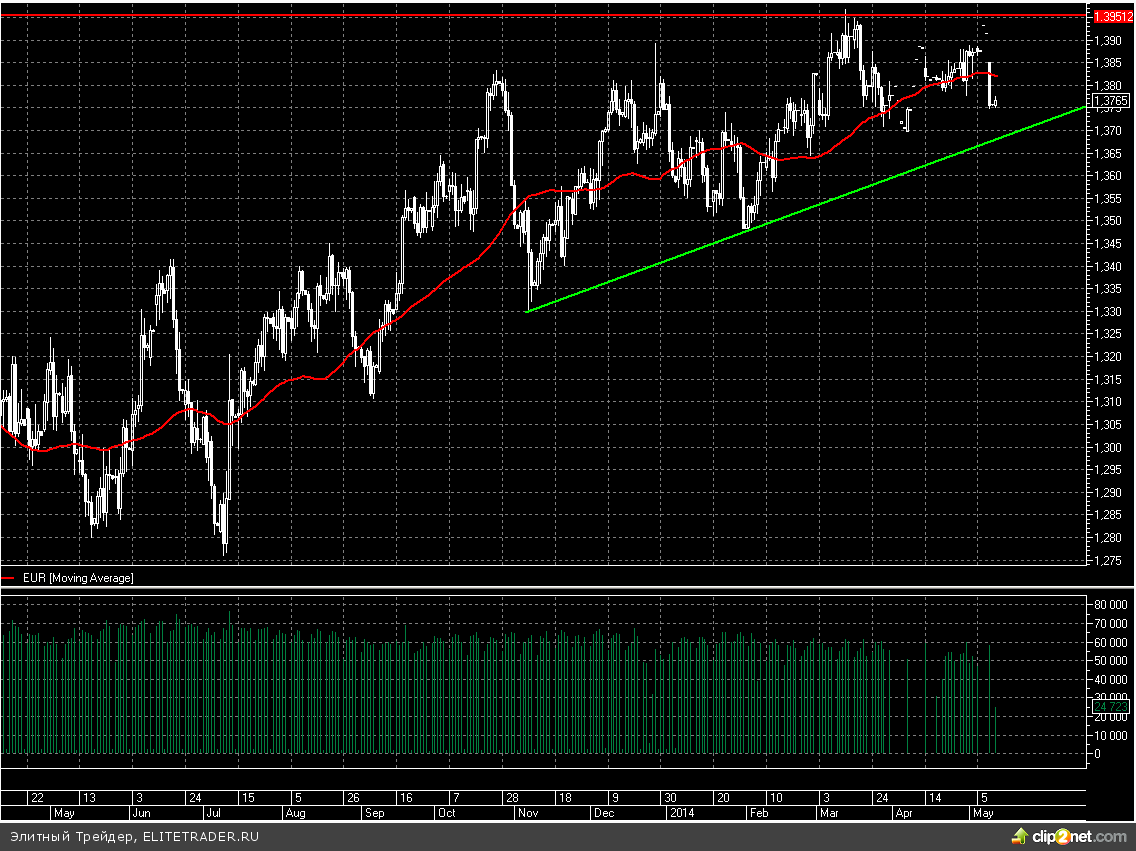Click the Dec month label on time axis
Screen dimensions: 1136x851
[604, 813]
